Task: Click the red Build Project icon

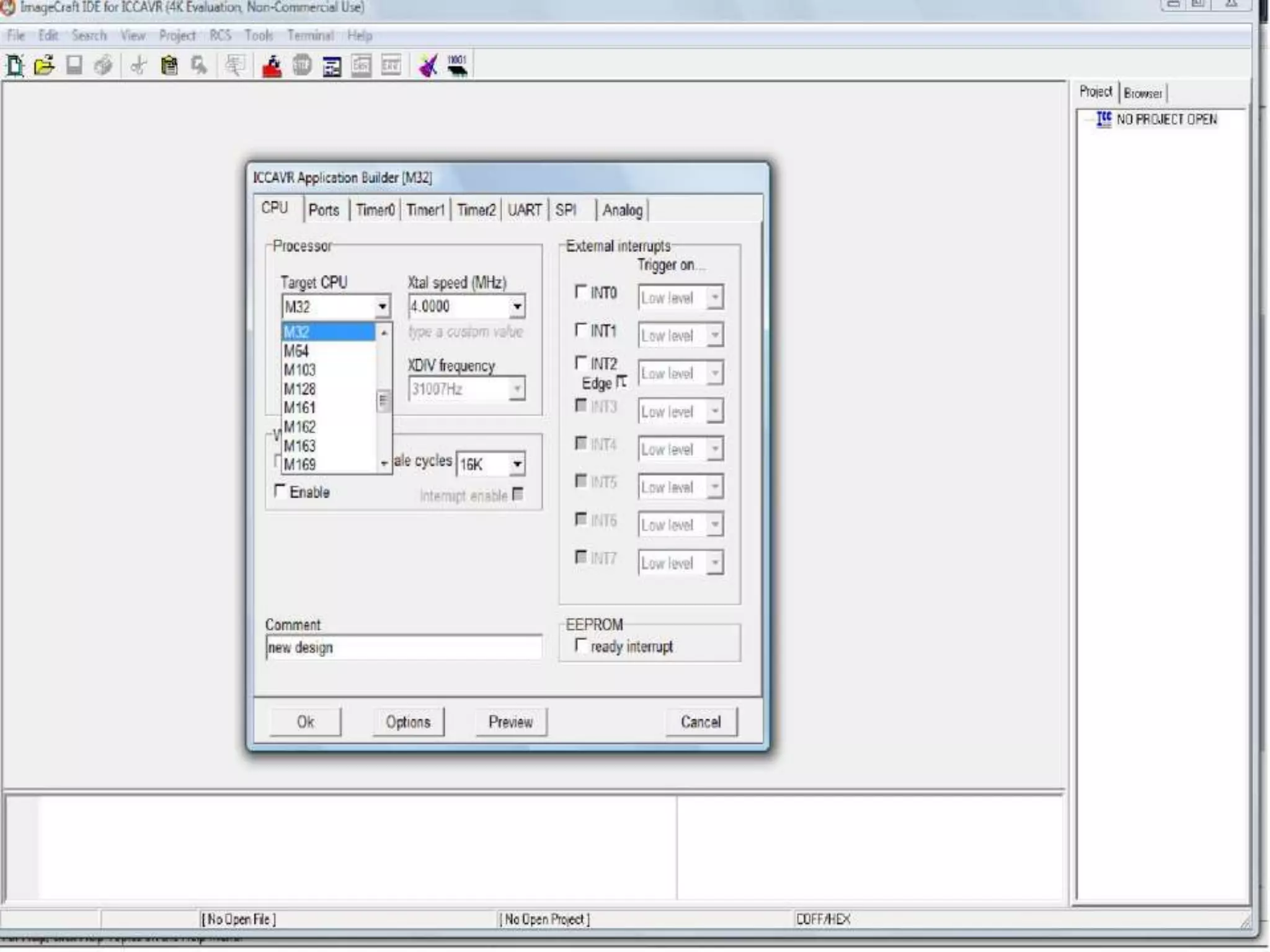Action: tap(272, 66)
